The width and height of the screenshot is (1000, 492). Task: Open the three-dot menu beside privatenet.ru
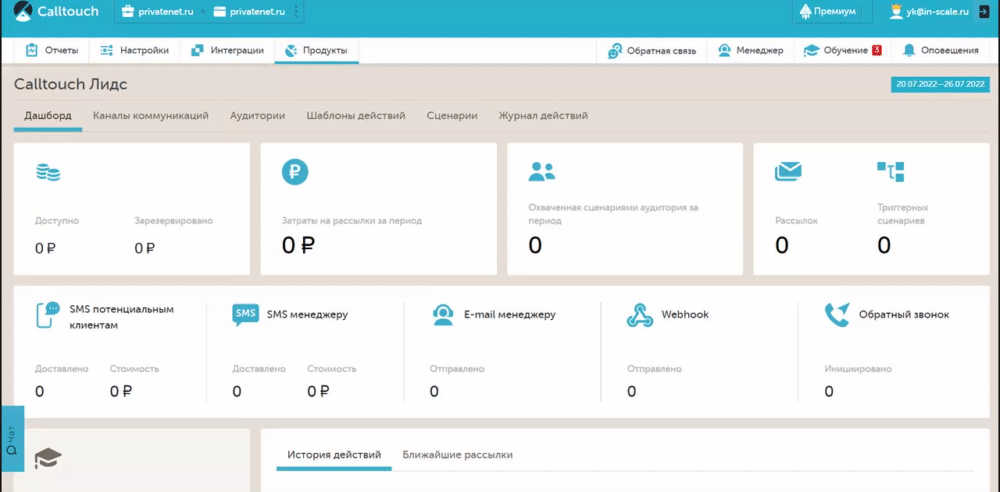(x=295, y=11)
